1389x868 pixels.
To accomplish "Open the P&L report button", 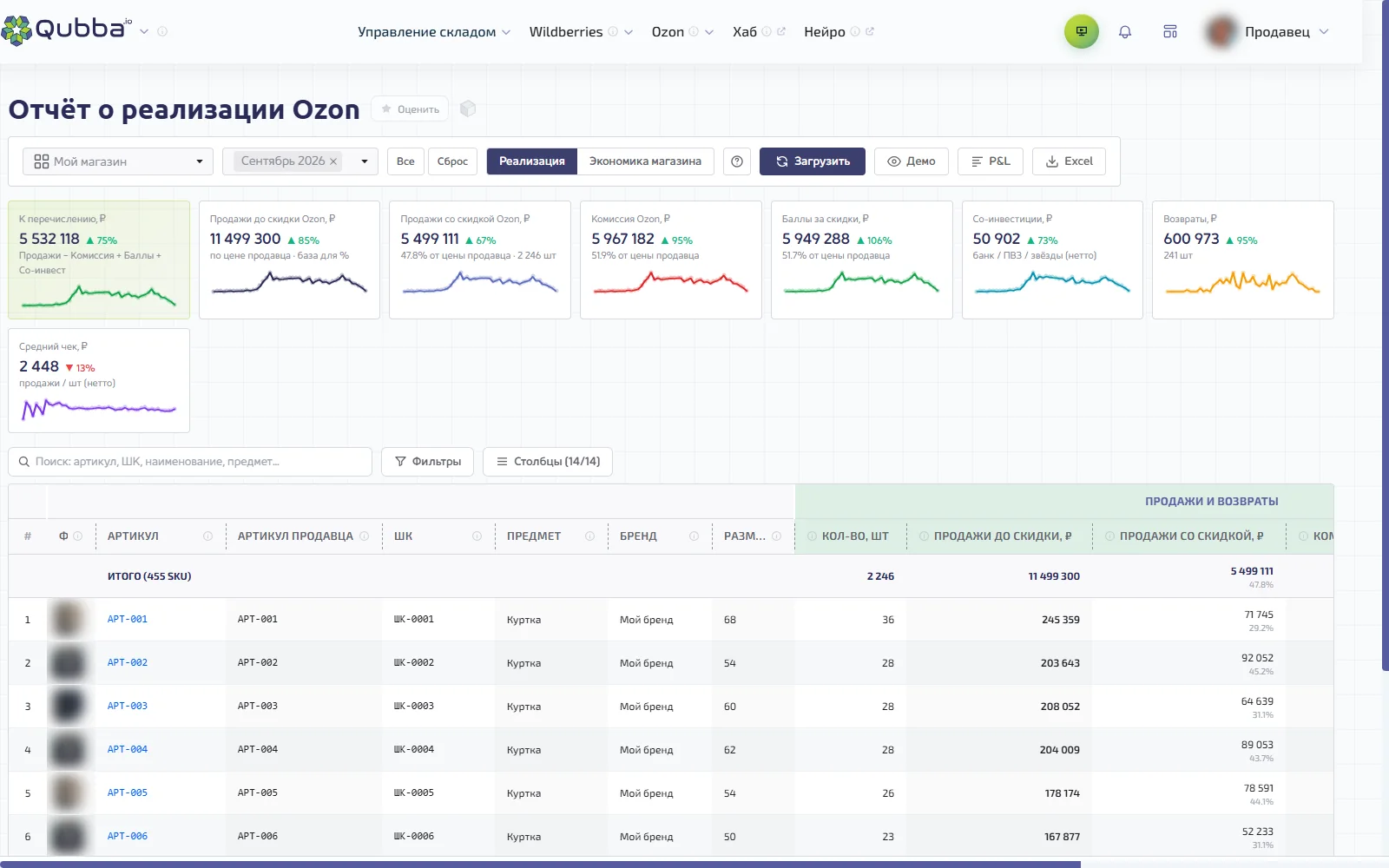I will [991, 161].
